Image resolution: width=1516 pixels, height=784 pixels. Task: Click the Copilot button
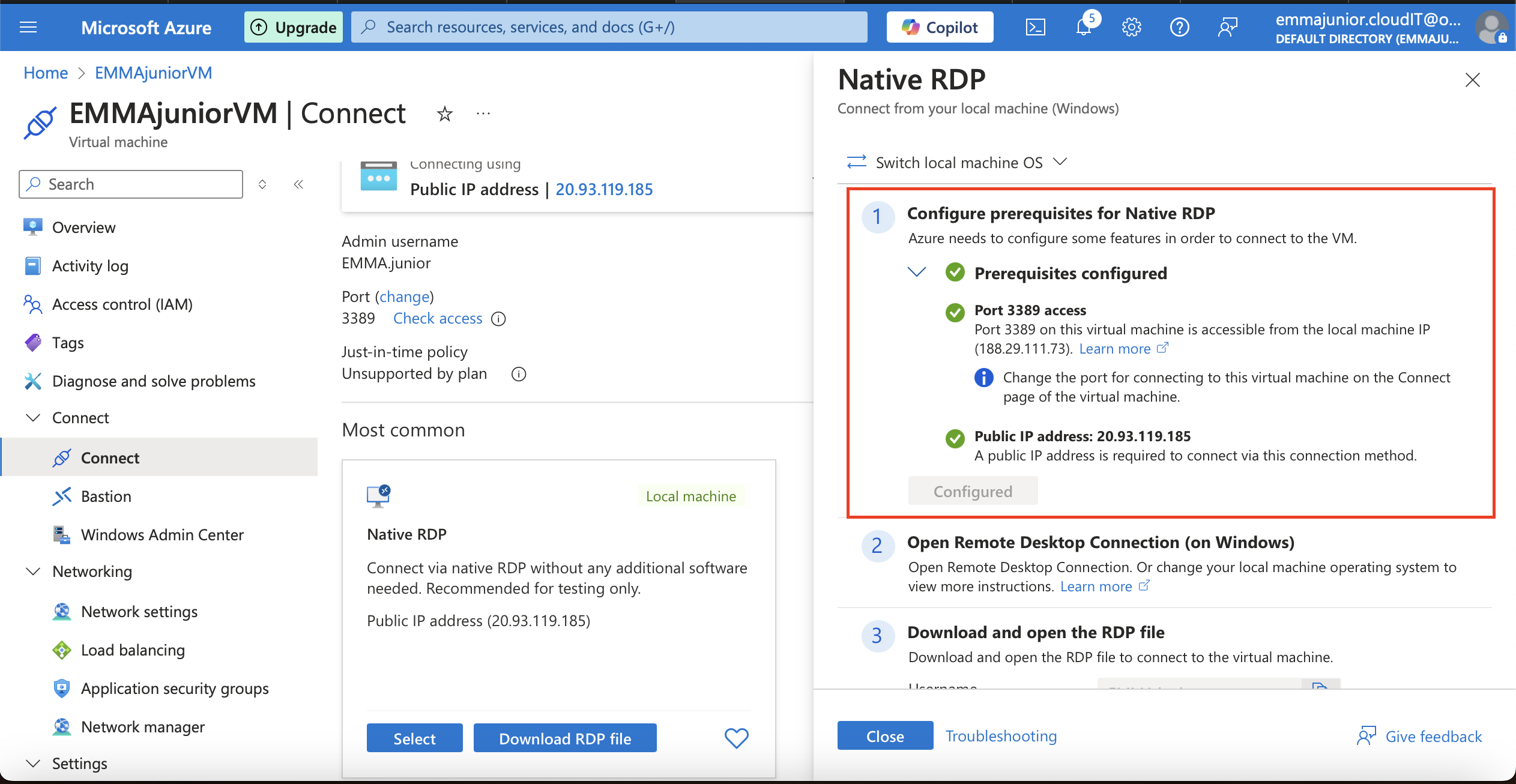coord(940,27)
